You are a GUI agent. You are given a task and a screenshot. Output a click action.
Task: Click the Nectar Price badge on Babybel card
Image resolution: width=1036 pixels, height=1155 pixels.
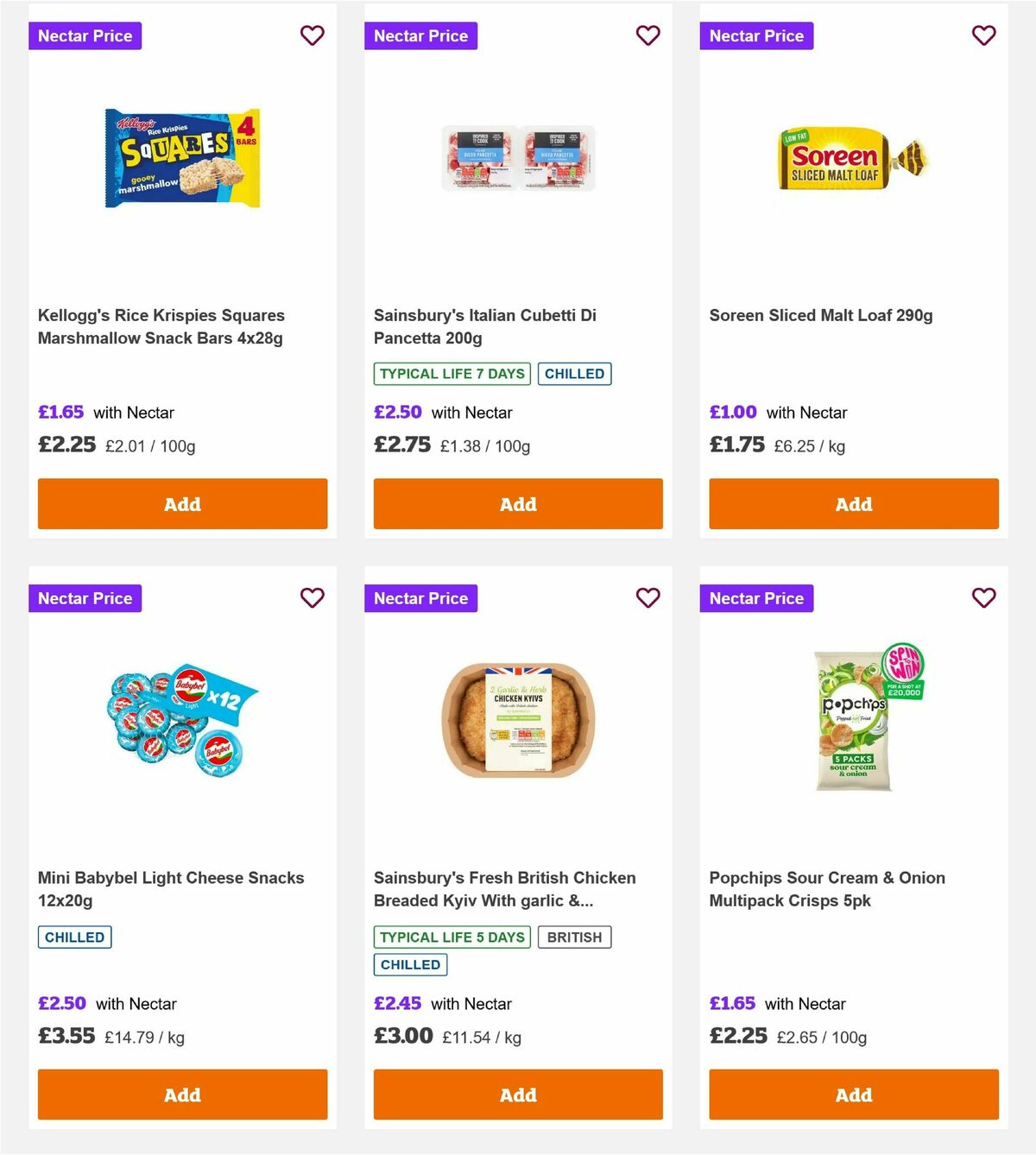click(85, 597)
